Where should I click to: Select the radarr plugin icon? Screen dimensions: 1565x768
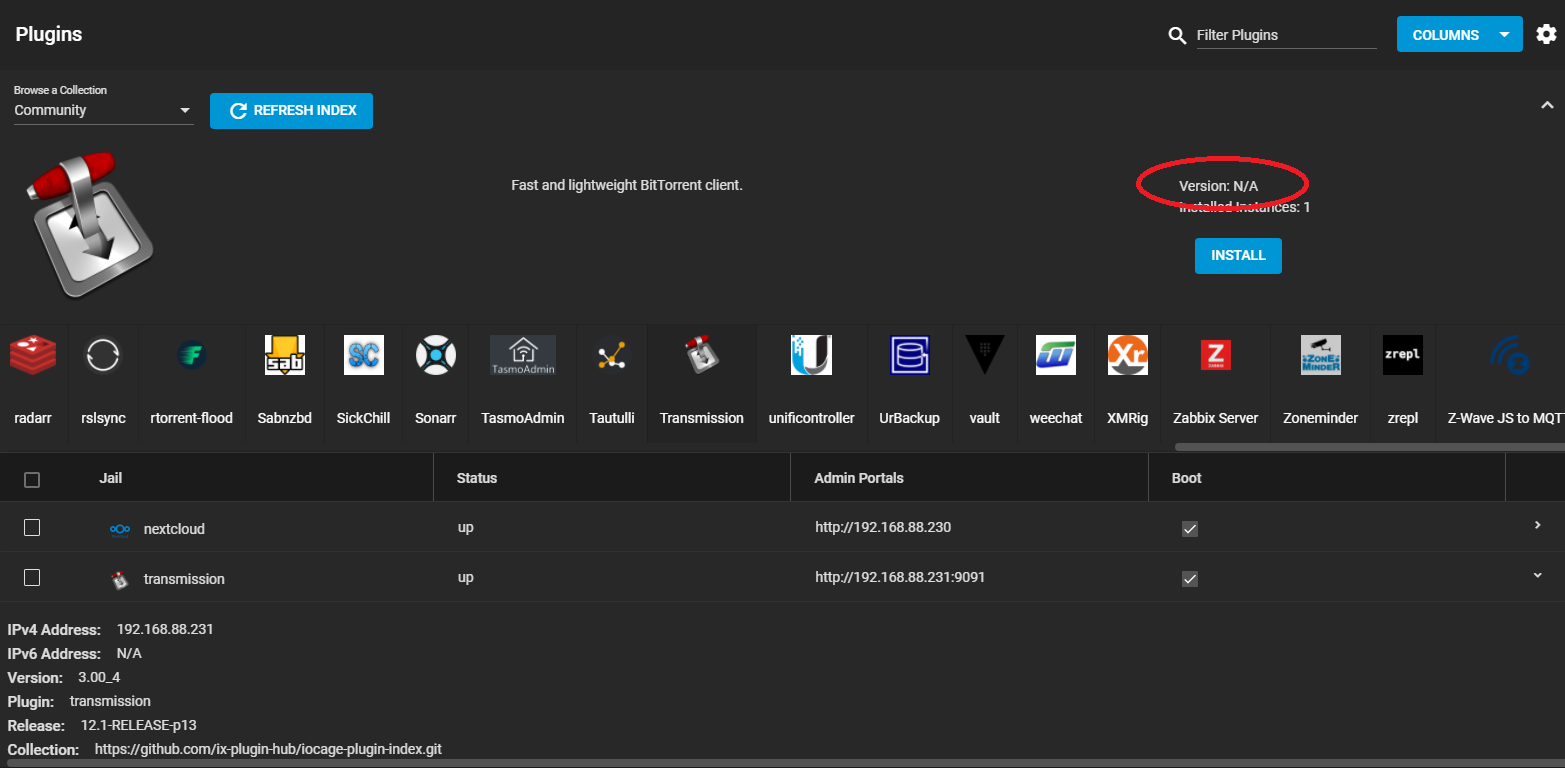[33, 355]
